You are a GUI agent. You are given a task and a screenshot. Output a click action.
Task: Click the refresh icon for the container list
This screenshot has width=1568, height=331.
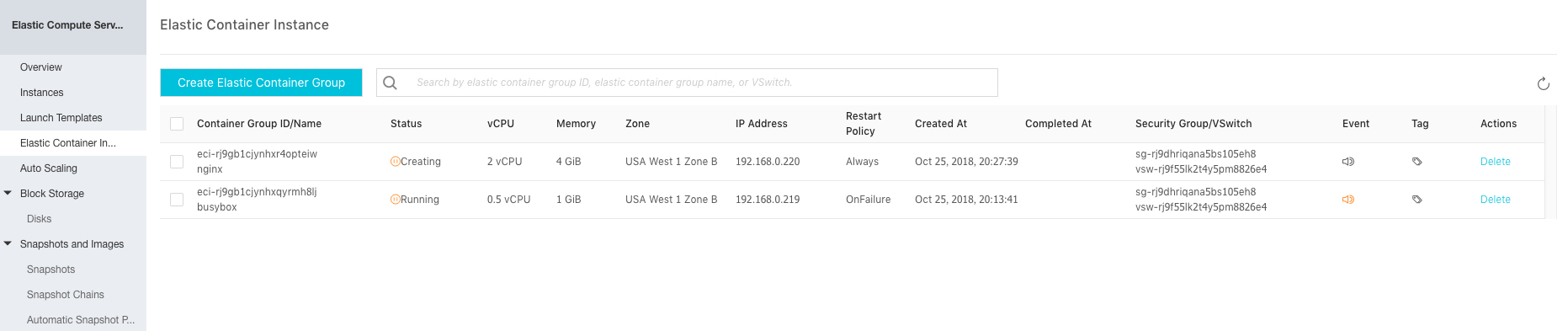pyautogui.click(x=1543, y=83)
